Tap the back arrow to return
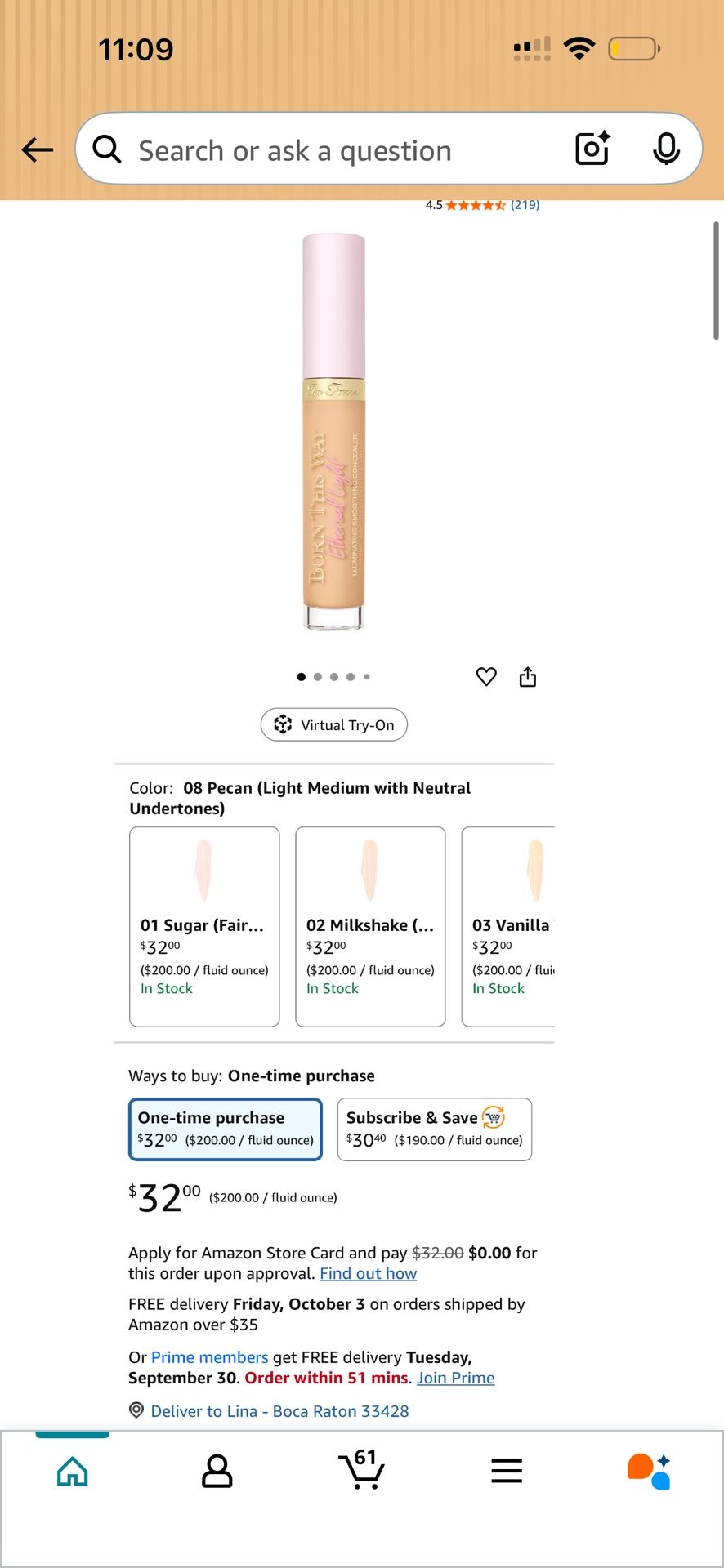This screenshot has height=1568, width=724. tap(36, 149)
